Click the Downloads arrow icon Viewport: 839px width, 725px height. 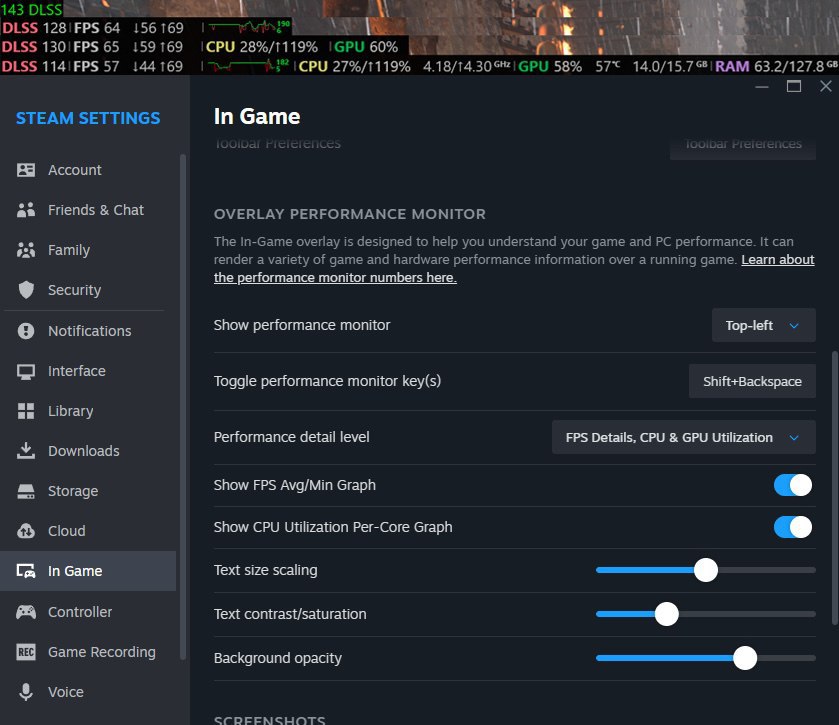(x=27, y=451)
